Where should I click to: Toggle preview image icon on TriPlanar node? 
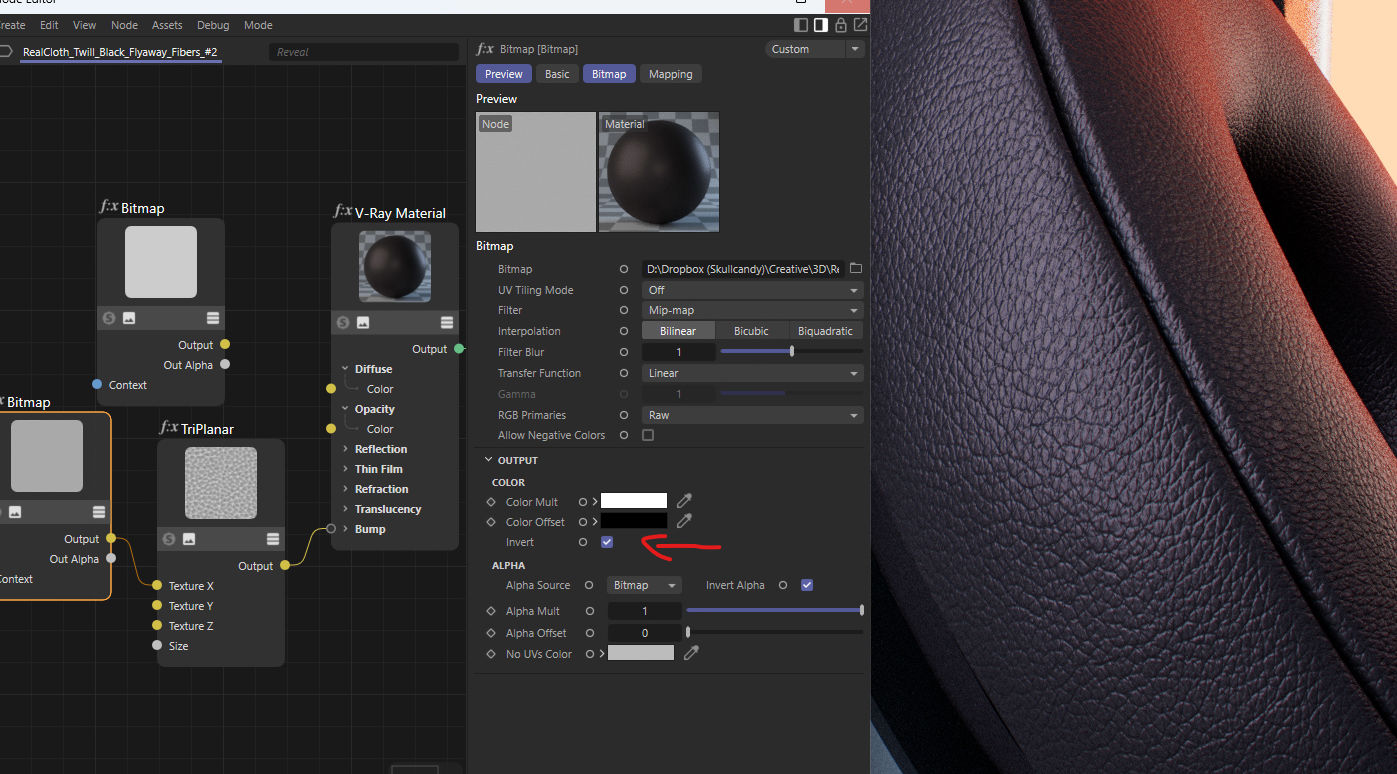[189, 539]
